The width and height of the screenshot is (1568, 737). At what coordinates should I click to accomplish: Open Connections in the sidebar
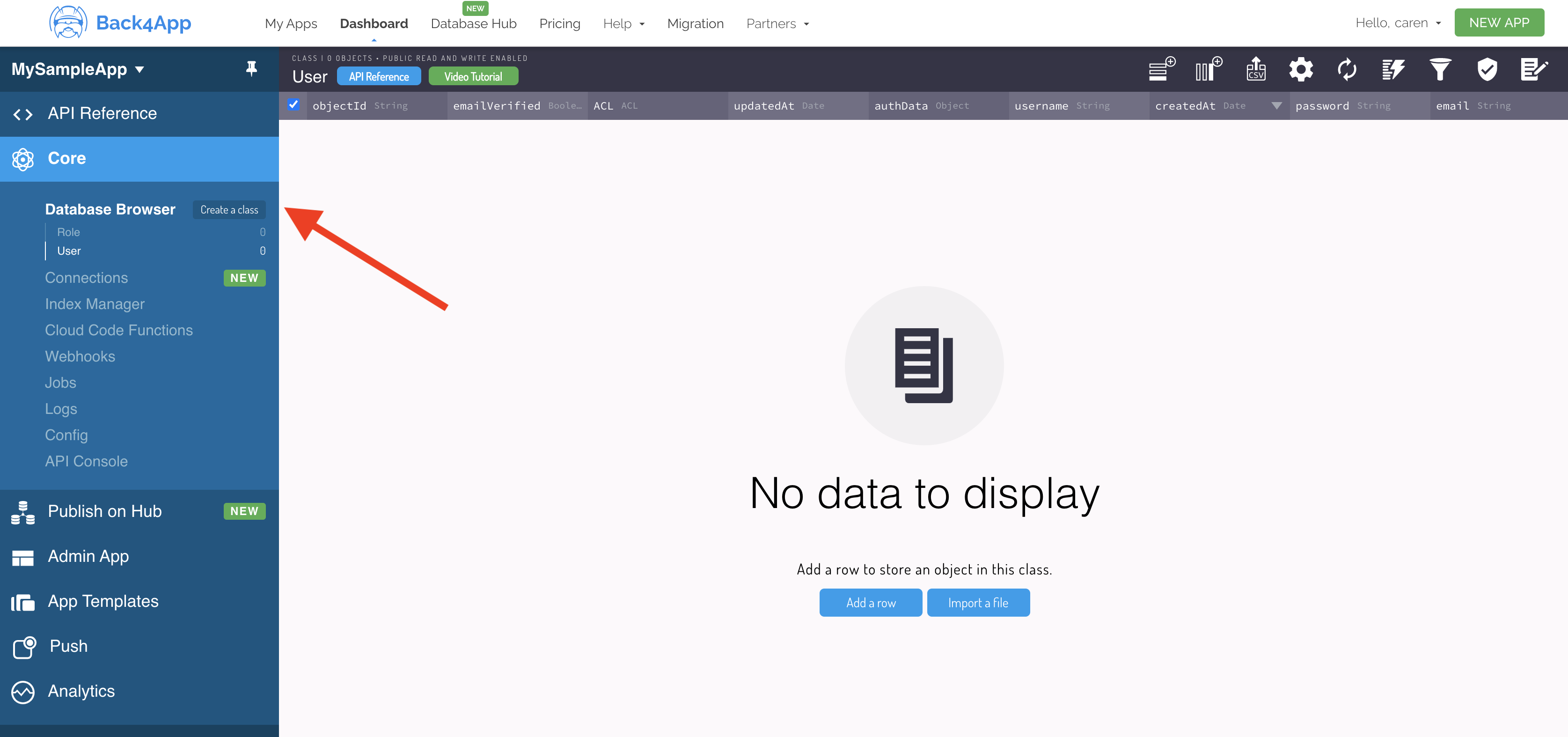point(87,278)
